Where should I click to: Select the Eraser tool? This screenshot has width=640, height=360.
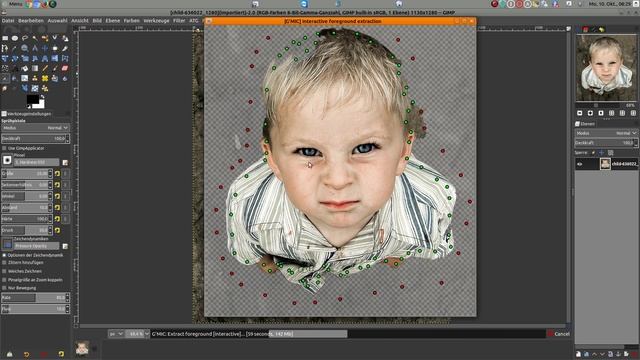(65, 68)
